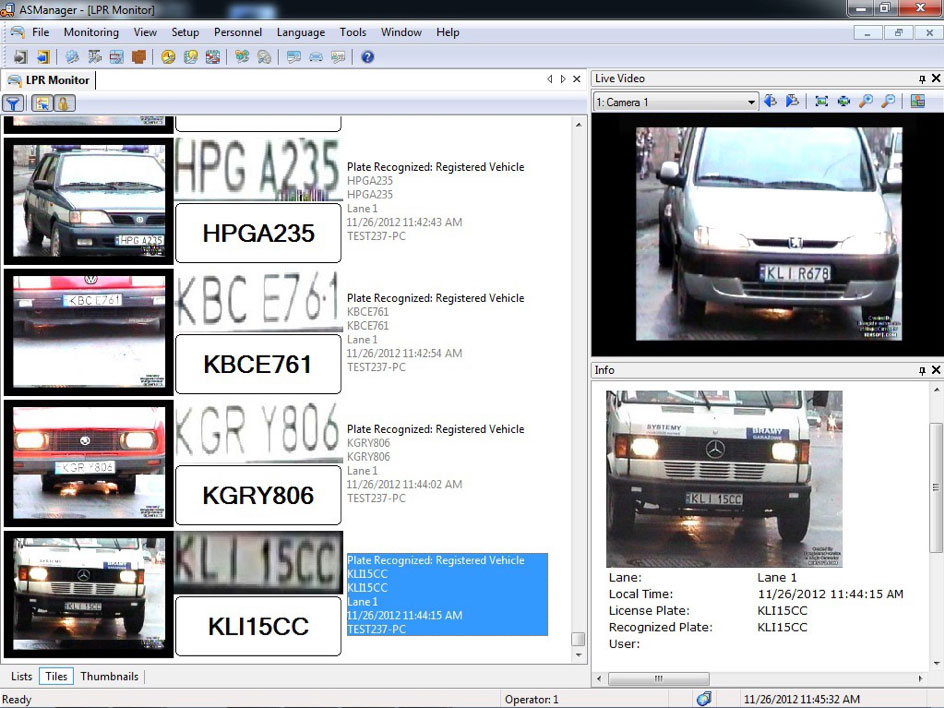Viewport: 944px width, 708px height.
Task: Click the fit-to-window icon in Live Video toolbar
Action: click(821, 102)
